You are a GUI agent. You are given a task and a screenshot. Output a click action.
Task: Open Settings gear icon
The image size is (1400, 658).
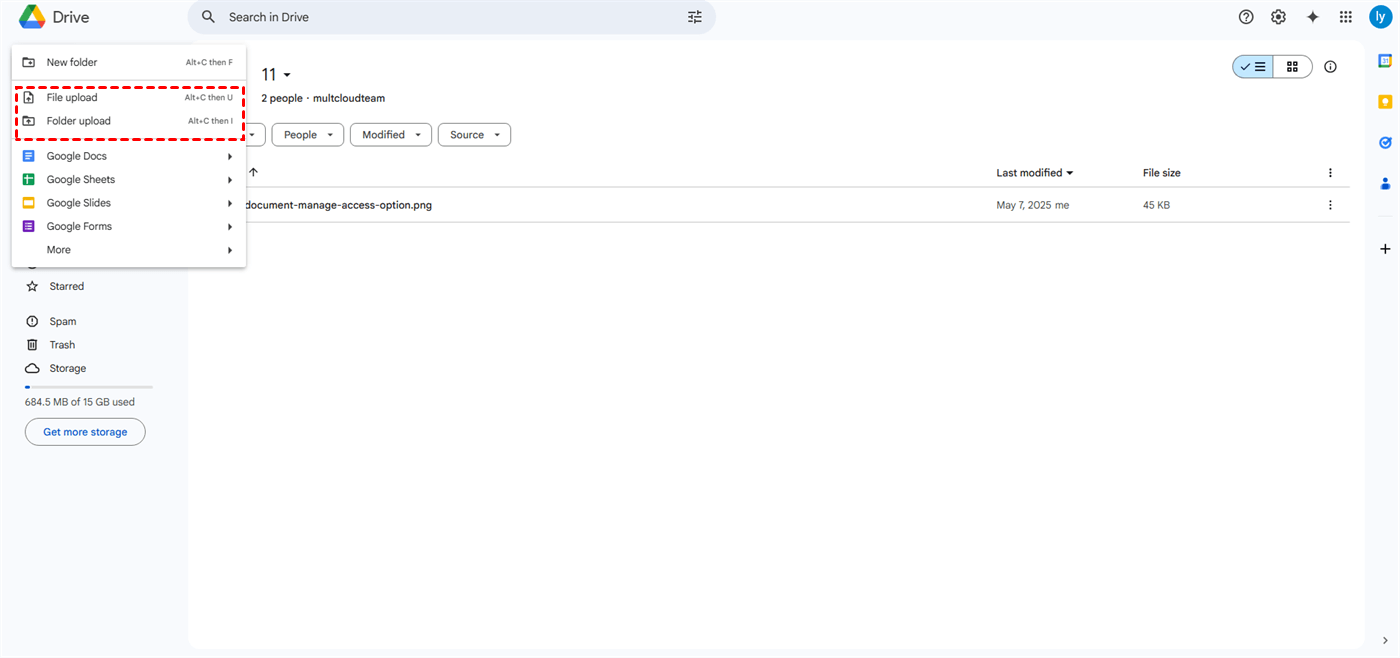click(x=1279, y=17)
